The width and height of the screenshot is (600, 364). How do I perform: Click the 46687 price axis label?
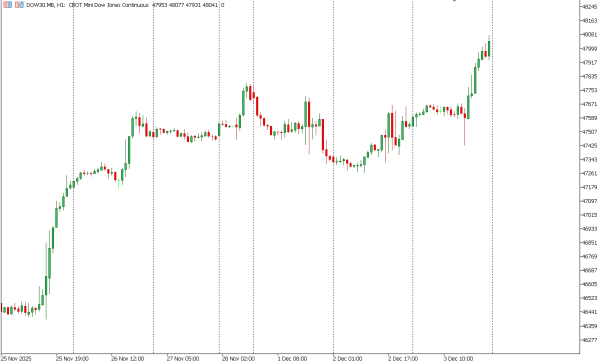589,271
